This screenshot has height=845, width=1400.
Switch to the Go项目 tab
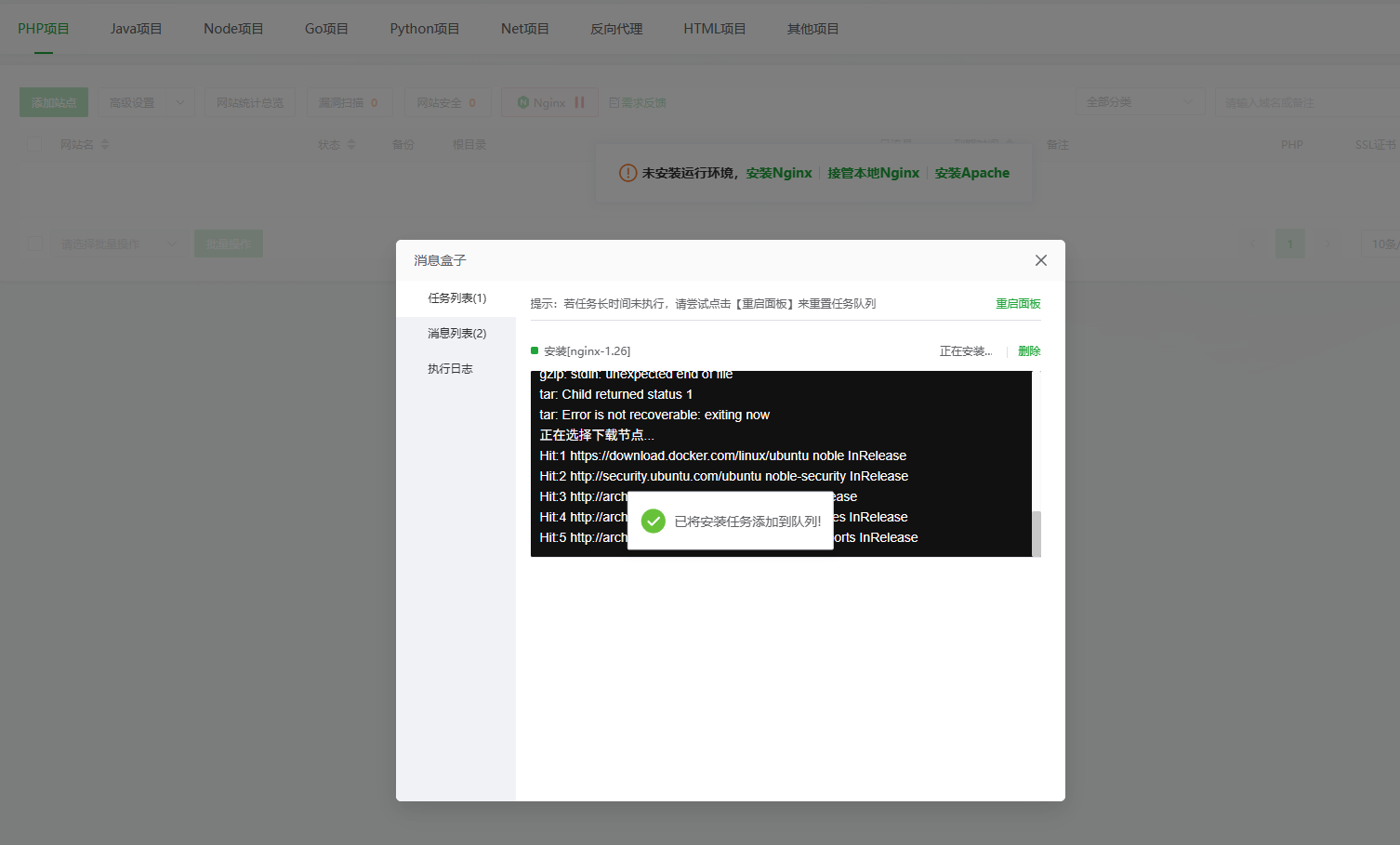coord(326,29)
